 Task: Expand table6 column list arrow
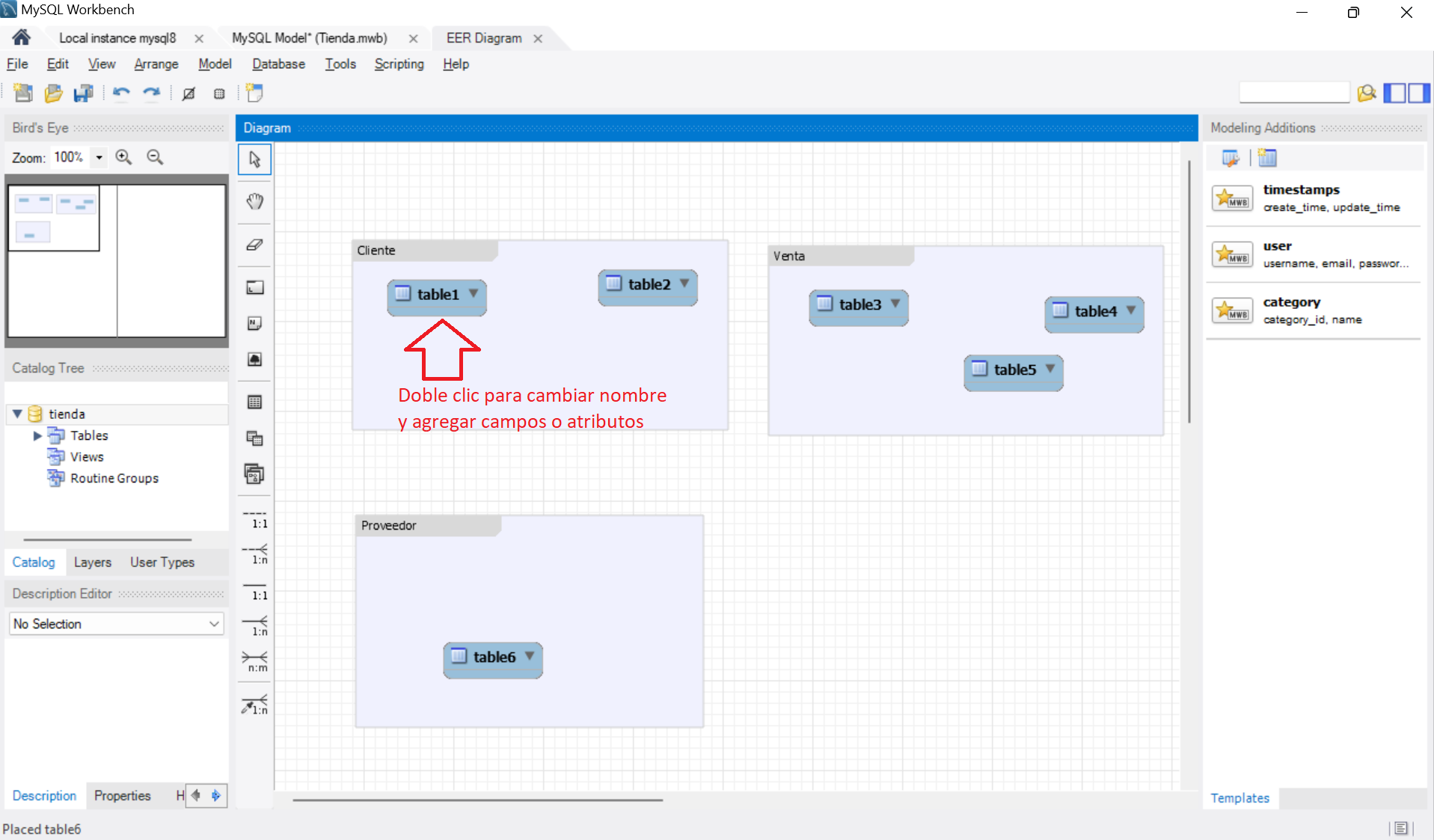(x=530, y=656)
